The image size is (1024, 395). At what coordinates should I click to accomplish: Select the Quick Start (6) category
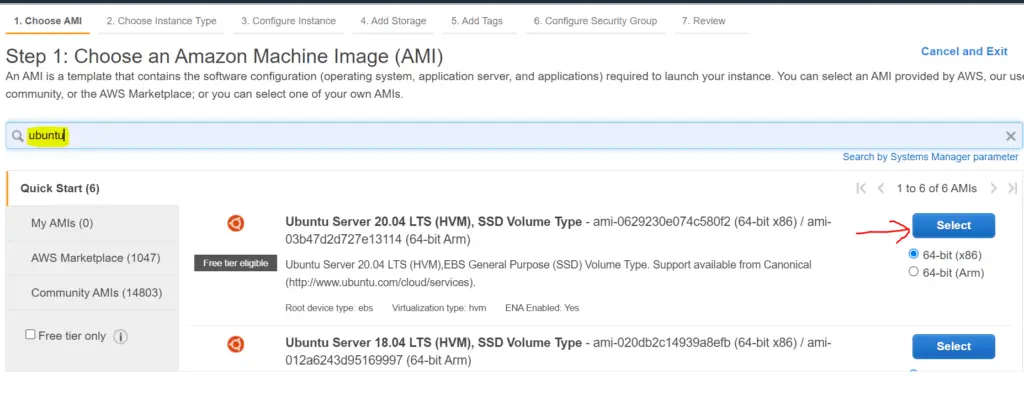(92, 189)
